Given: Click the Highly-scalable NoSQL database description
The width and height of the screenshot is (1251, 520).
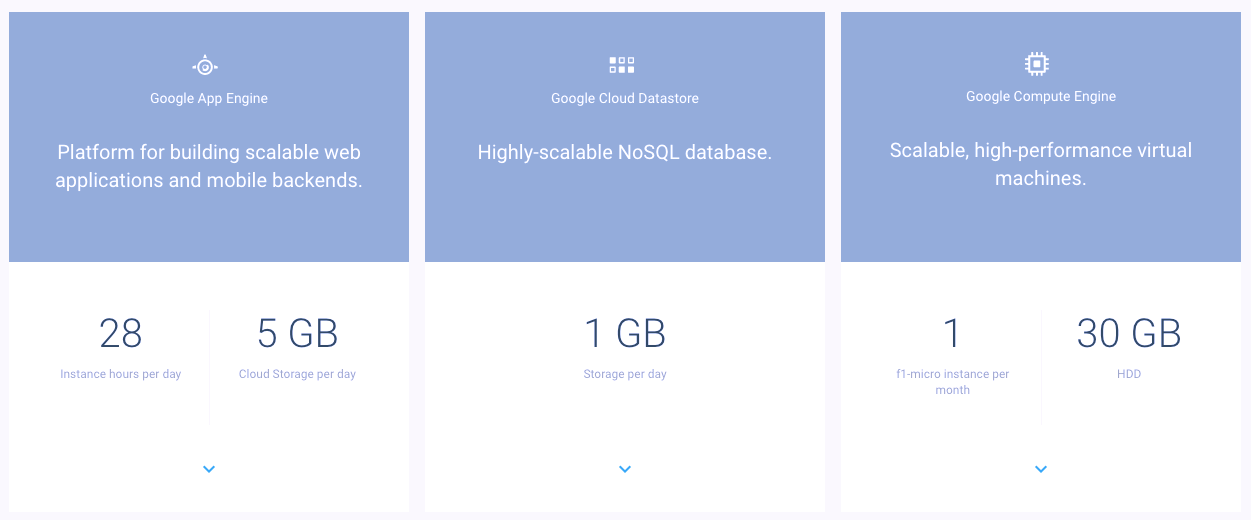Looking at the screenshot, I should (625, 153).
